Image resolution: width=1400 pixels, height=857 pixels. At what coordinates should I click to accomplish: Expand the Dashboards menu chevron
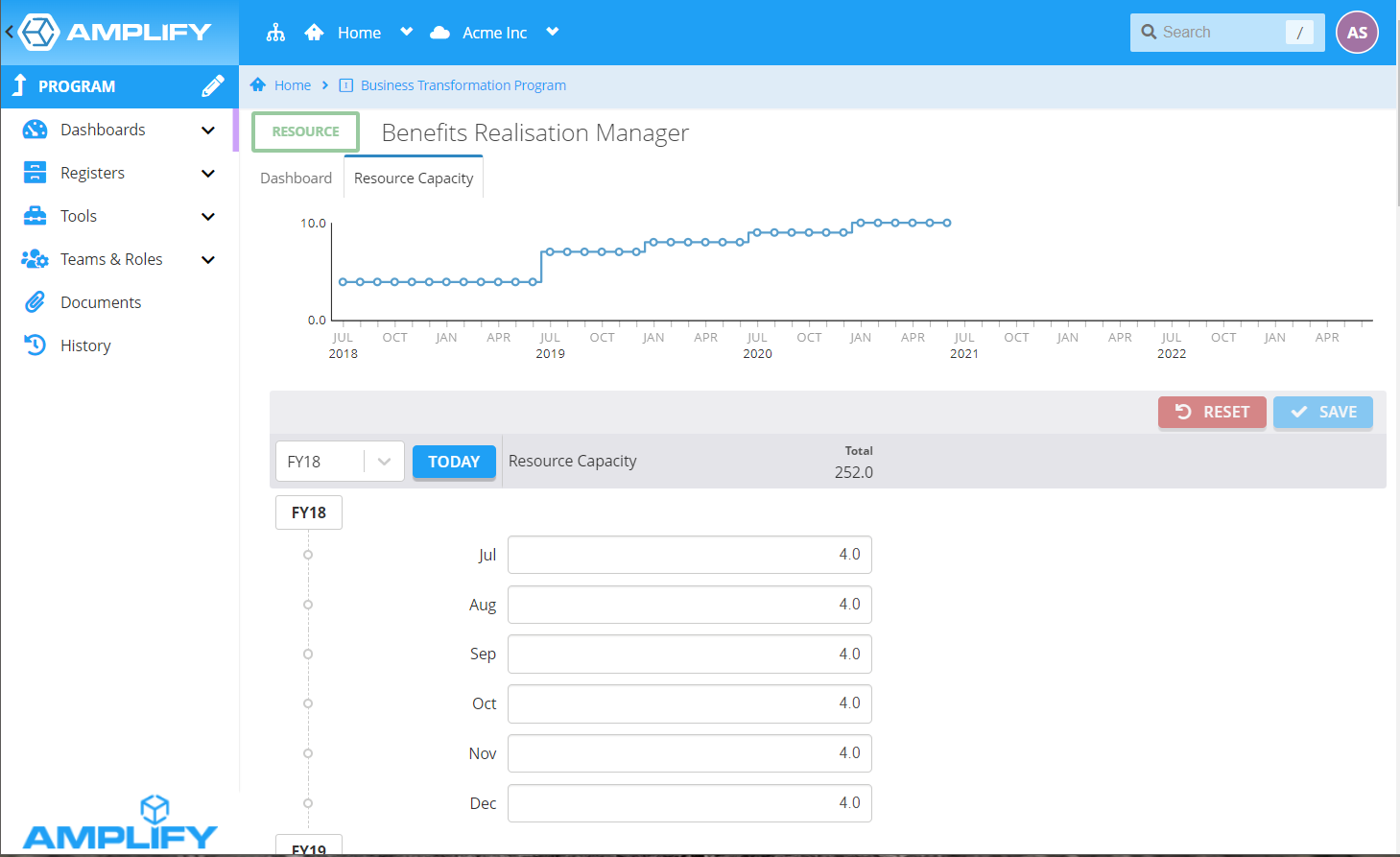click(x=208, y=131)
